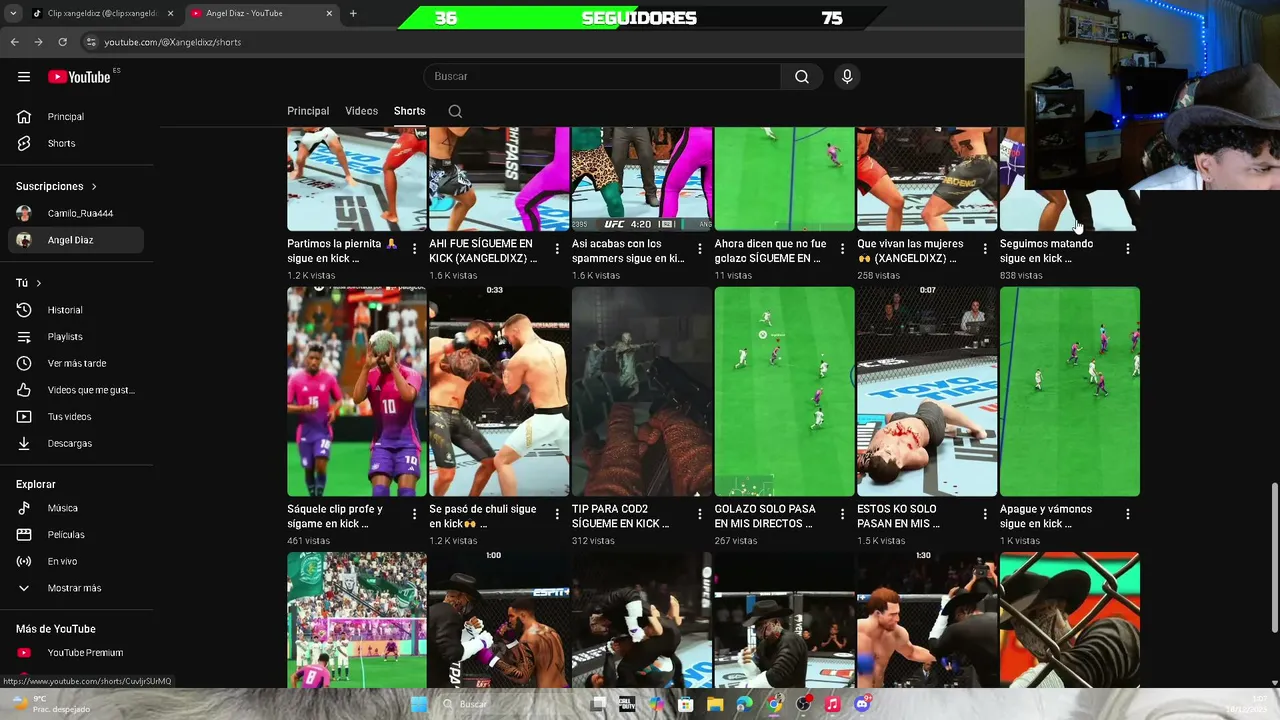Screen dimensions: 1280x720
Task: Click the Windows taskbar Buscar box
Action: (510, 704)
